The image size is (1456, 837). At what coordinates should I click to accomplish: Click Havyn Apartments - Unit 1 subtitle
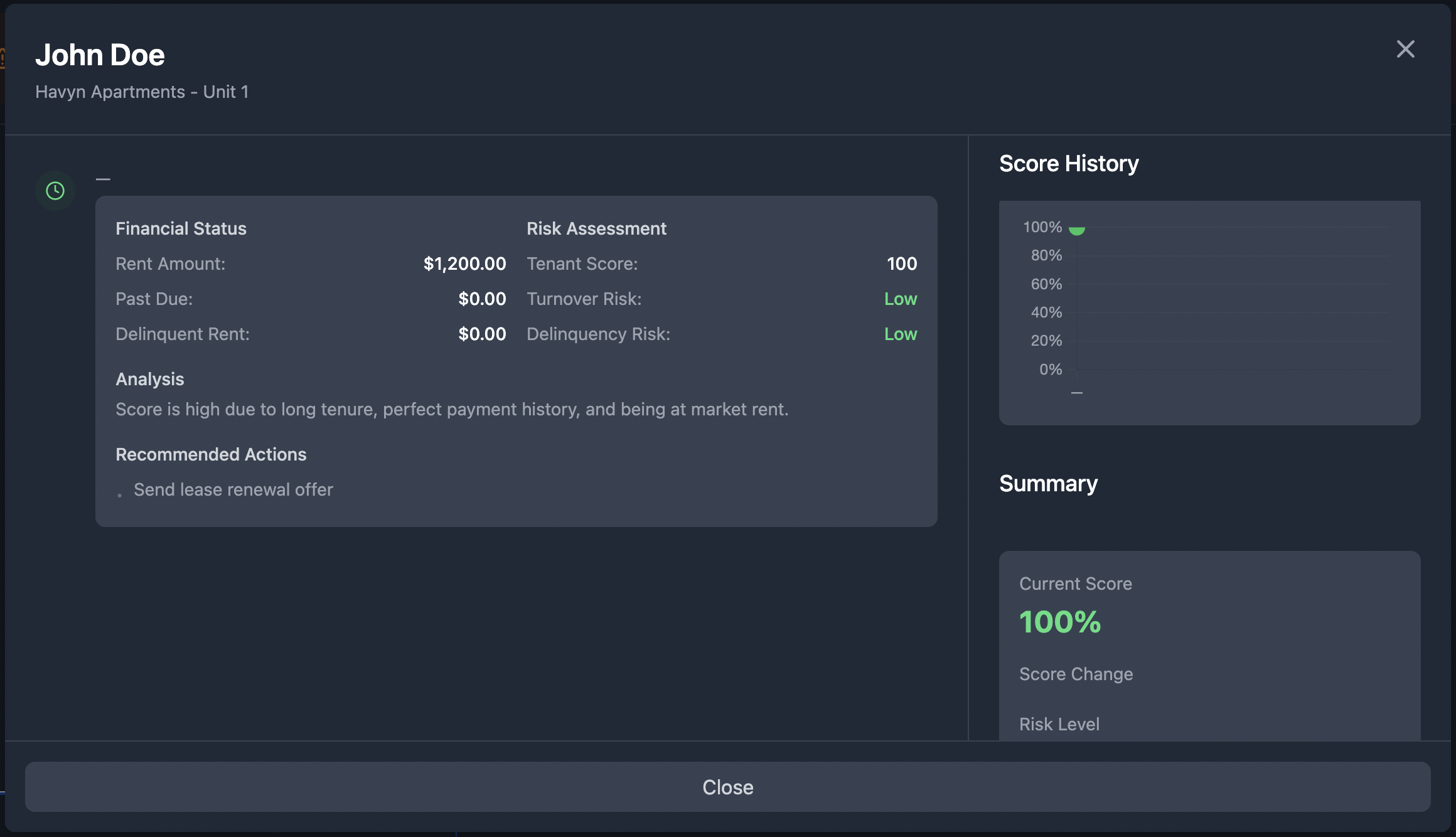142,92
